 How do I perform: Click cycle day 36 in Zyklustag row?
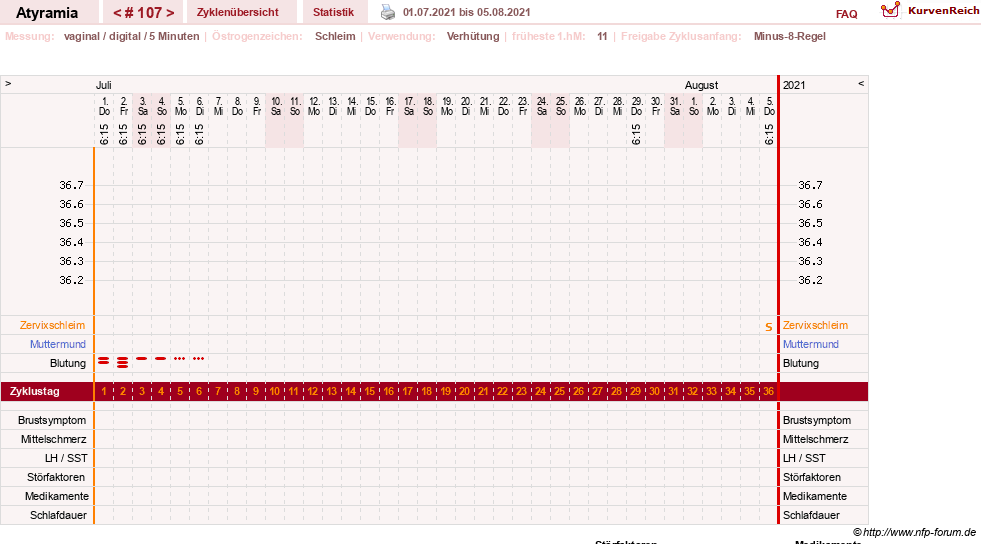pyautogui.click(x=768, y=391)
